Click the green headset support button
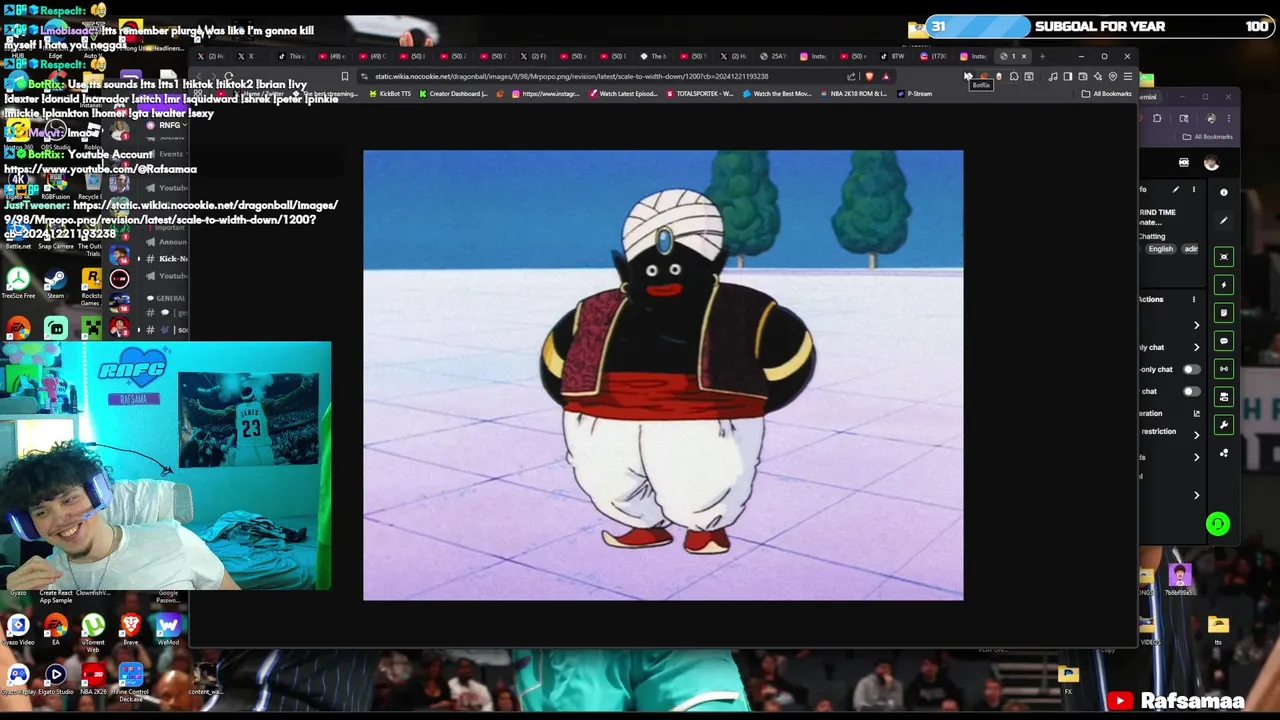The width and height of the screenshot is (1280, 720). 1217,524
